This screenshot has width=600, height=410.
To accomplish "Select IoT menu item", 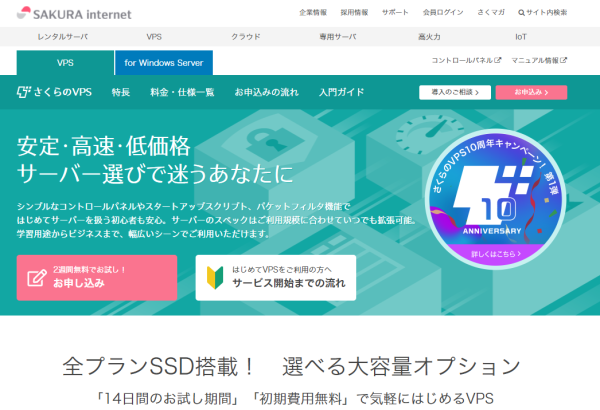I will coord(521,37).
